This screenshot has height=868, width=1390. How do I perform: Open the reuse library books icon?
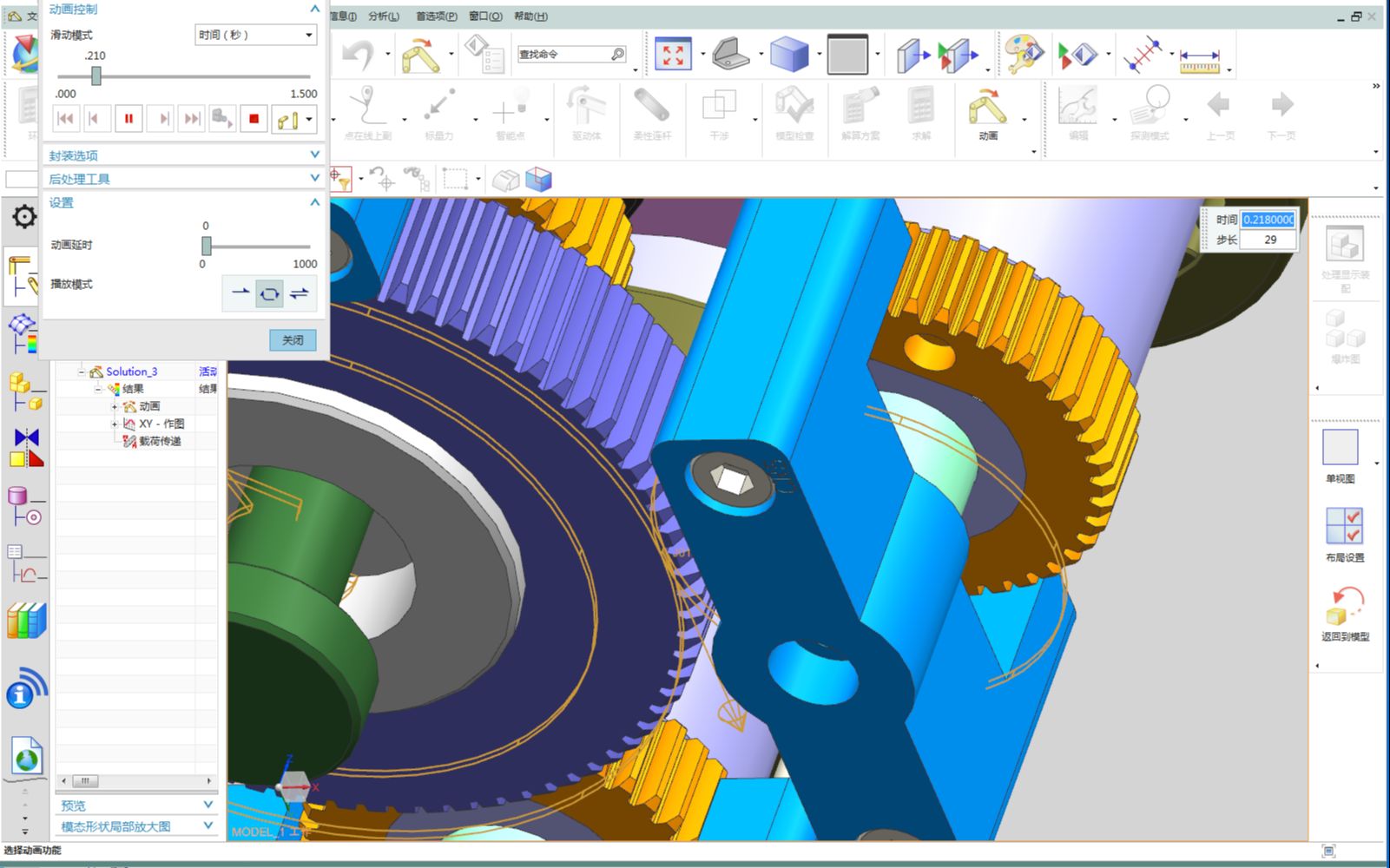26,620
